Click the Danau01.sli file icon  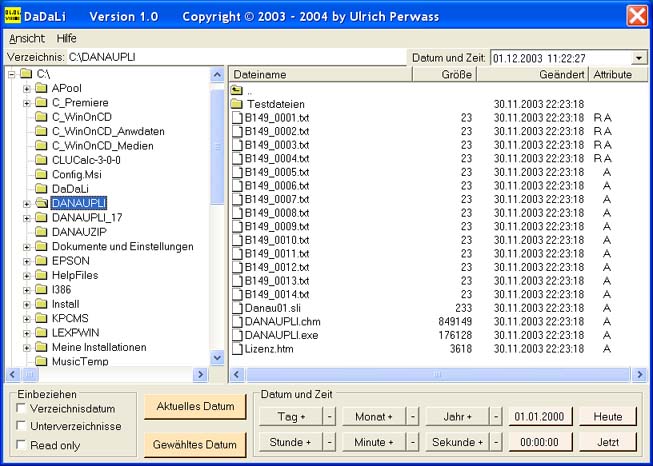point(237,307)
